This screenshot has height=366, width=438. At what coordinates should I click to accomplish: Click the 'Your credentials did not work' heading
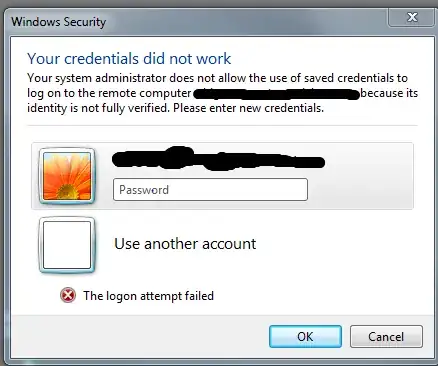point(129,59)
